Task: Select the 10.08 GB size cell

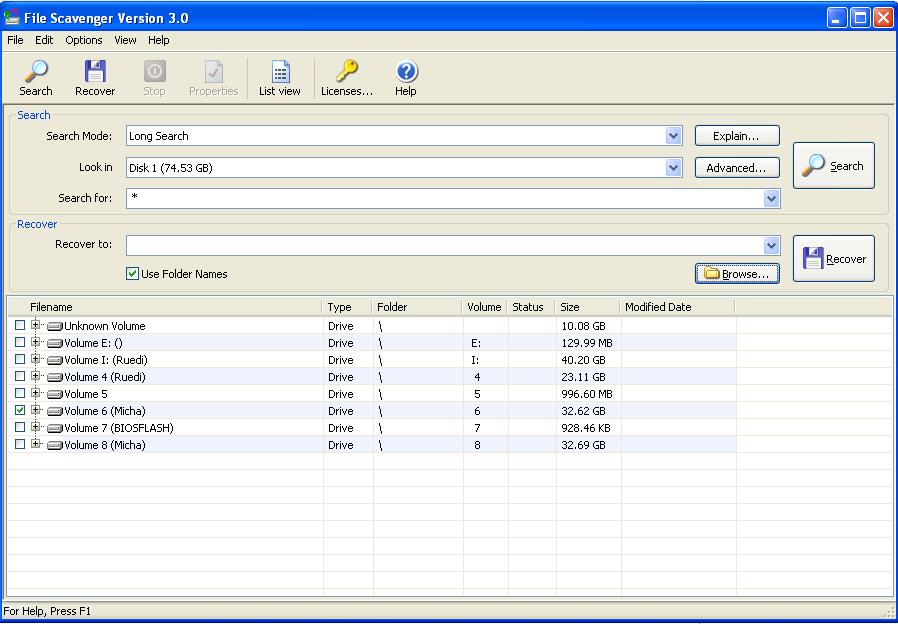Action: (x=588, y=326)
